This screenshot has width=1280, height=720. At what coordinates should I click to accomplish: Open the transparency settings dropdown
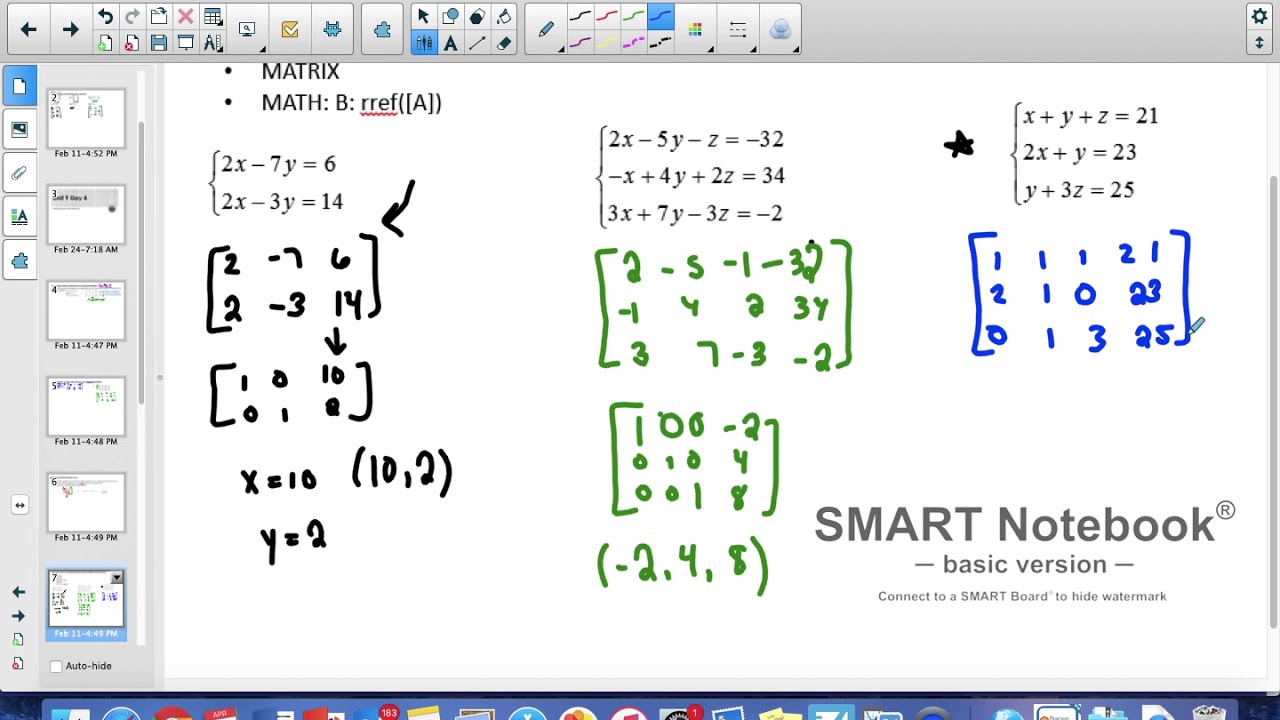coord(781,30)
